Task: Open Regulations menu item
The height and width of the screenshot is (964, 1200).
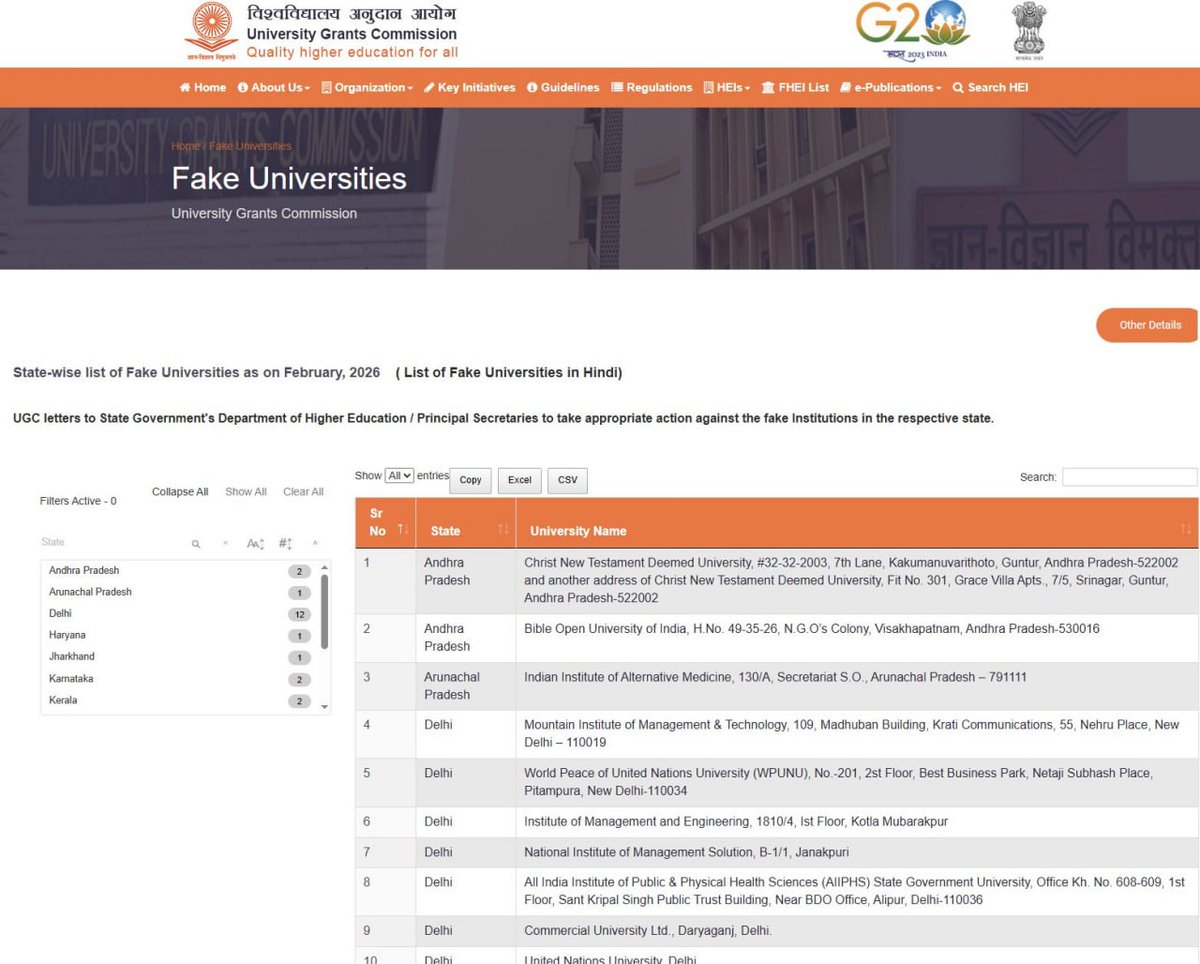Action: [x=652, y=88]
